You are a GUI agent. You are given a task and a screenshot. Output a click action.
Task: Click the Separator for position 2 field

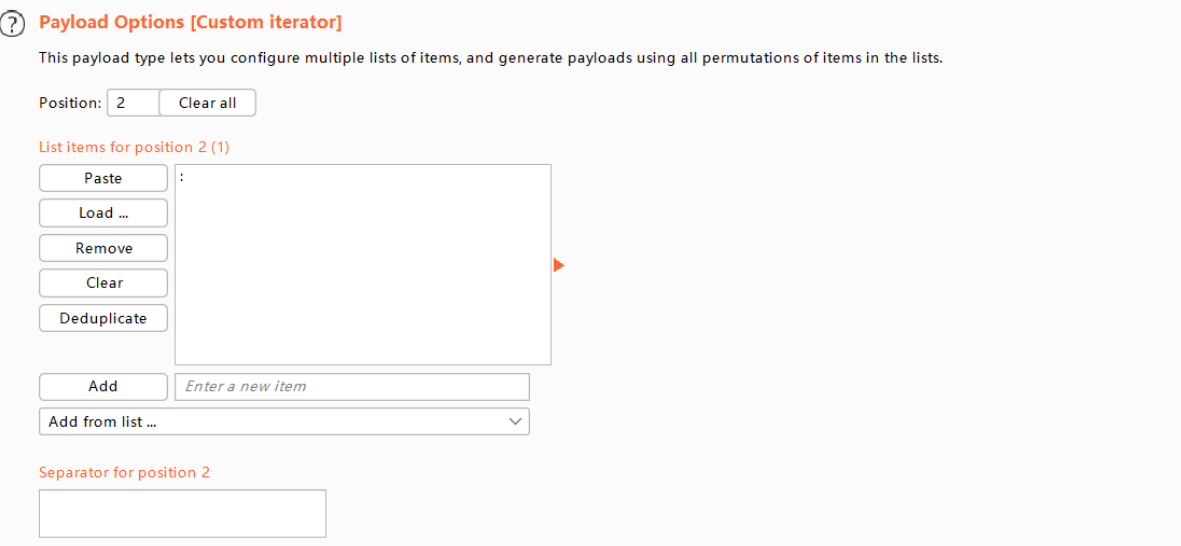click(x=182, y=513)
